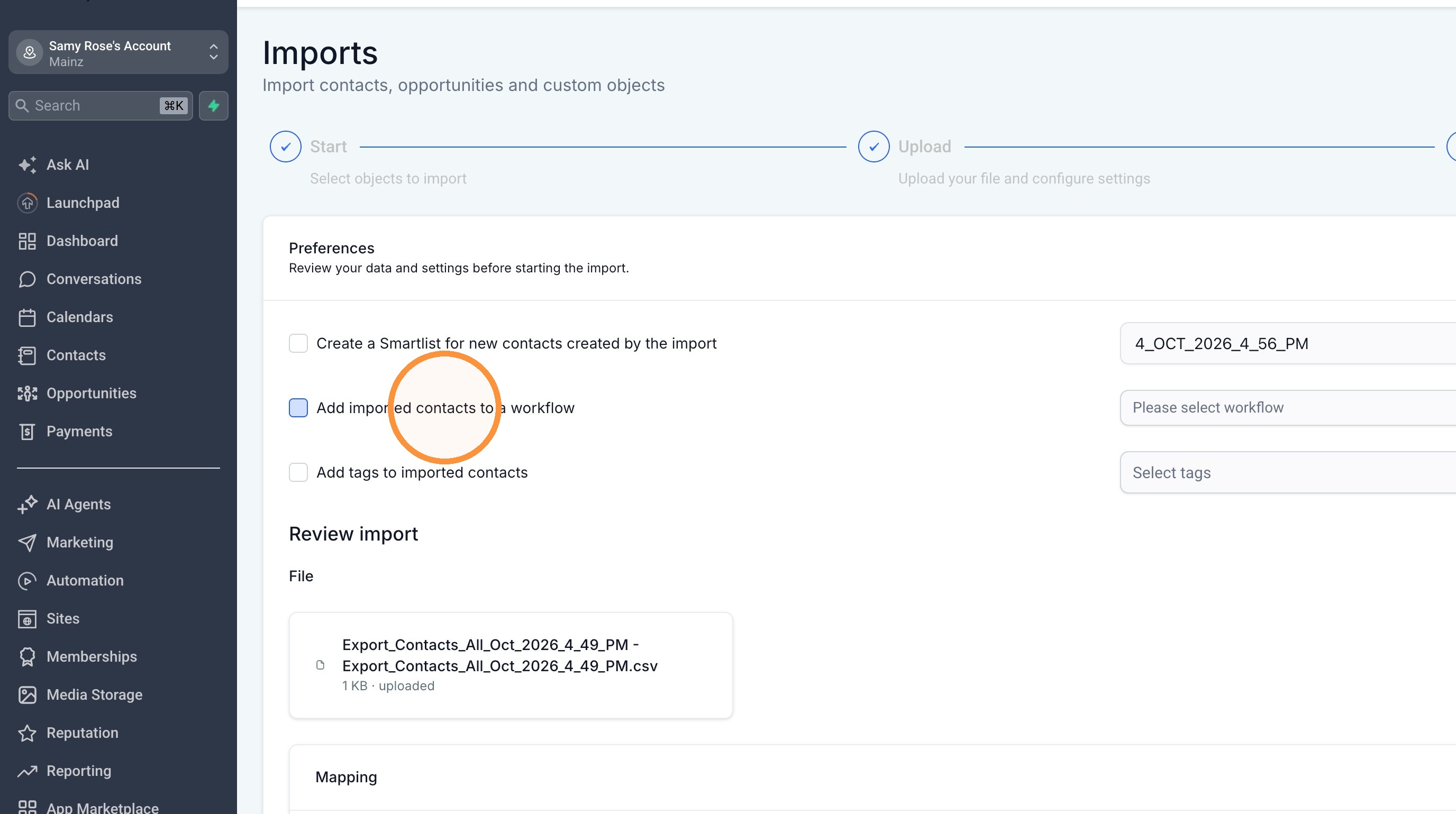This screenshot has height=814, width=1456.
Task: Open the Memberships badge icon
Action: coord(27,656)
